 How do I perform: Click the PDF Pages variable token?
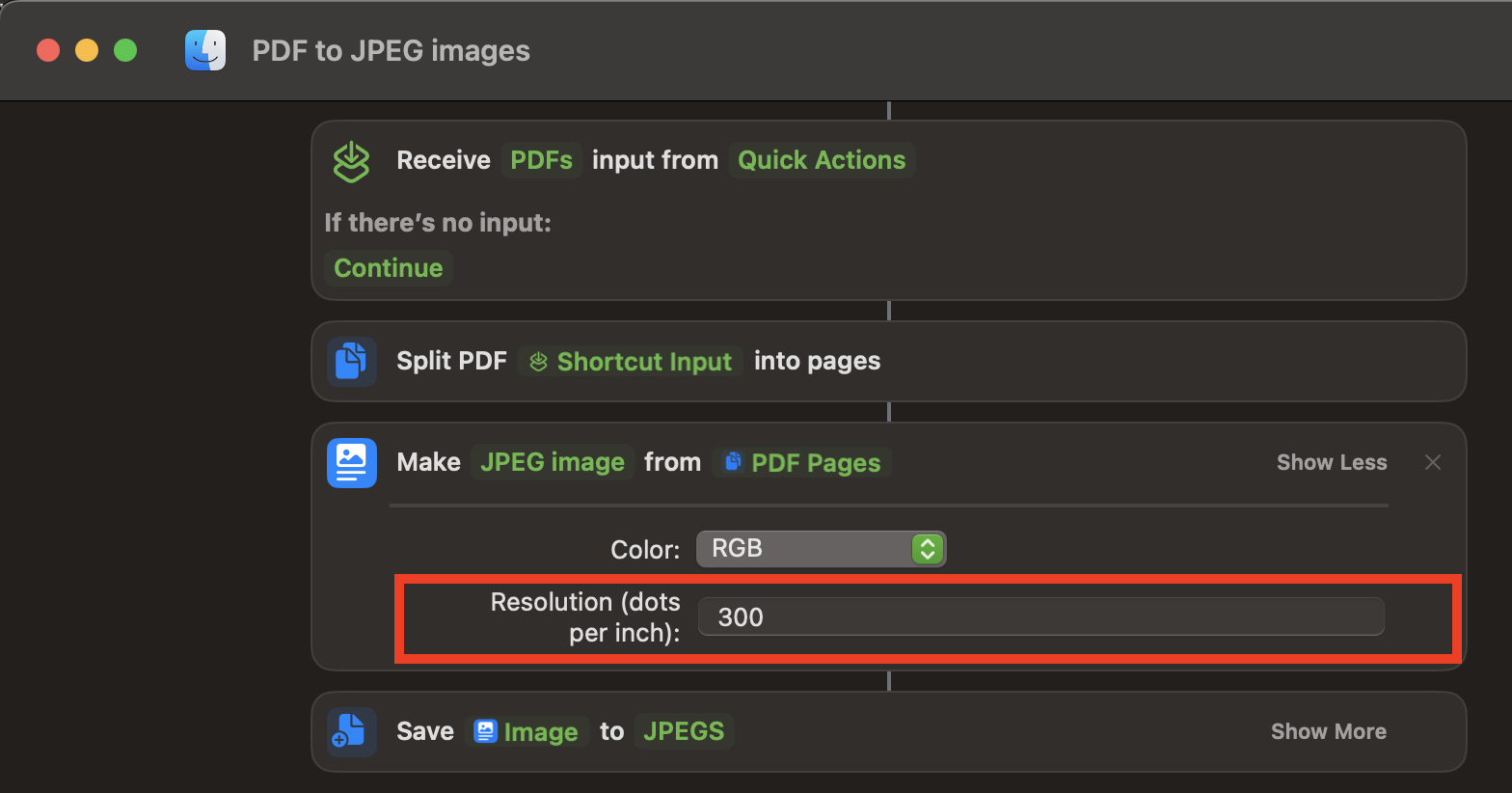click(x=803, y=463)
